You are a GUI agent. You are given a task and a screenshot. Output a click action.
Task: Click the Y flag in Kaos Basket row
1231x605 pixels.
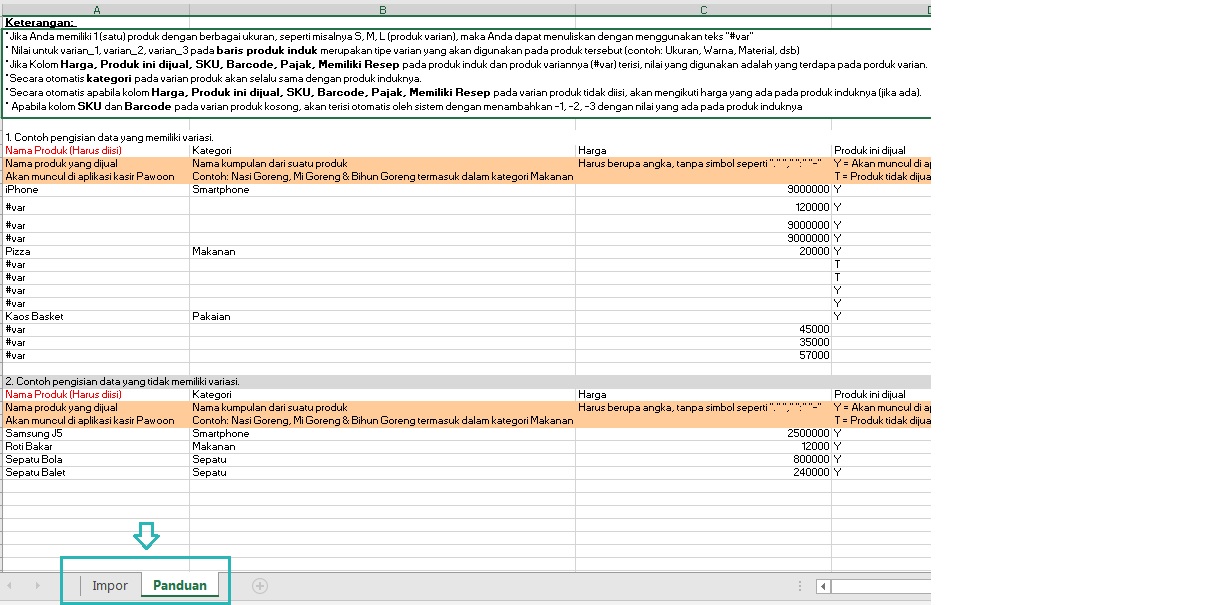pos(838,317)
